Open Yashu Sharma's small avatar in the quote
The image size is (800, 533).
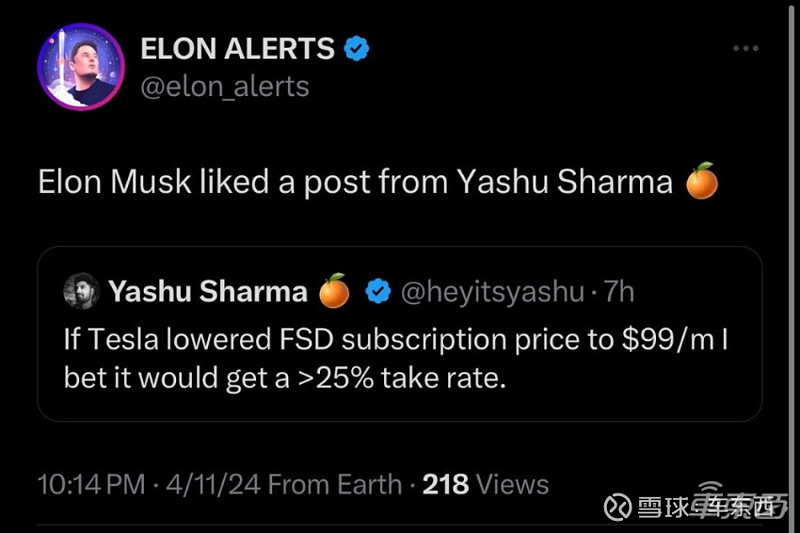coord(80,291)
